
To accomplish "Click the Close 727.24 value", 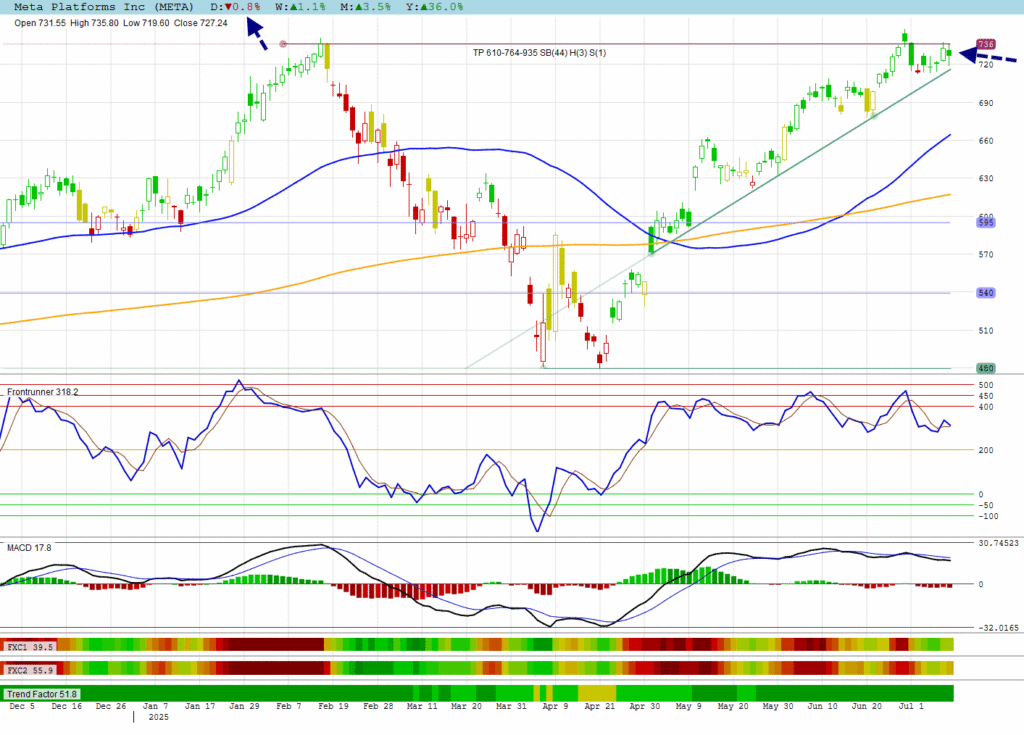I will [x=200, y=23].
